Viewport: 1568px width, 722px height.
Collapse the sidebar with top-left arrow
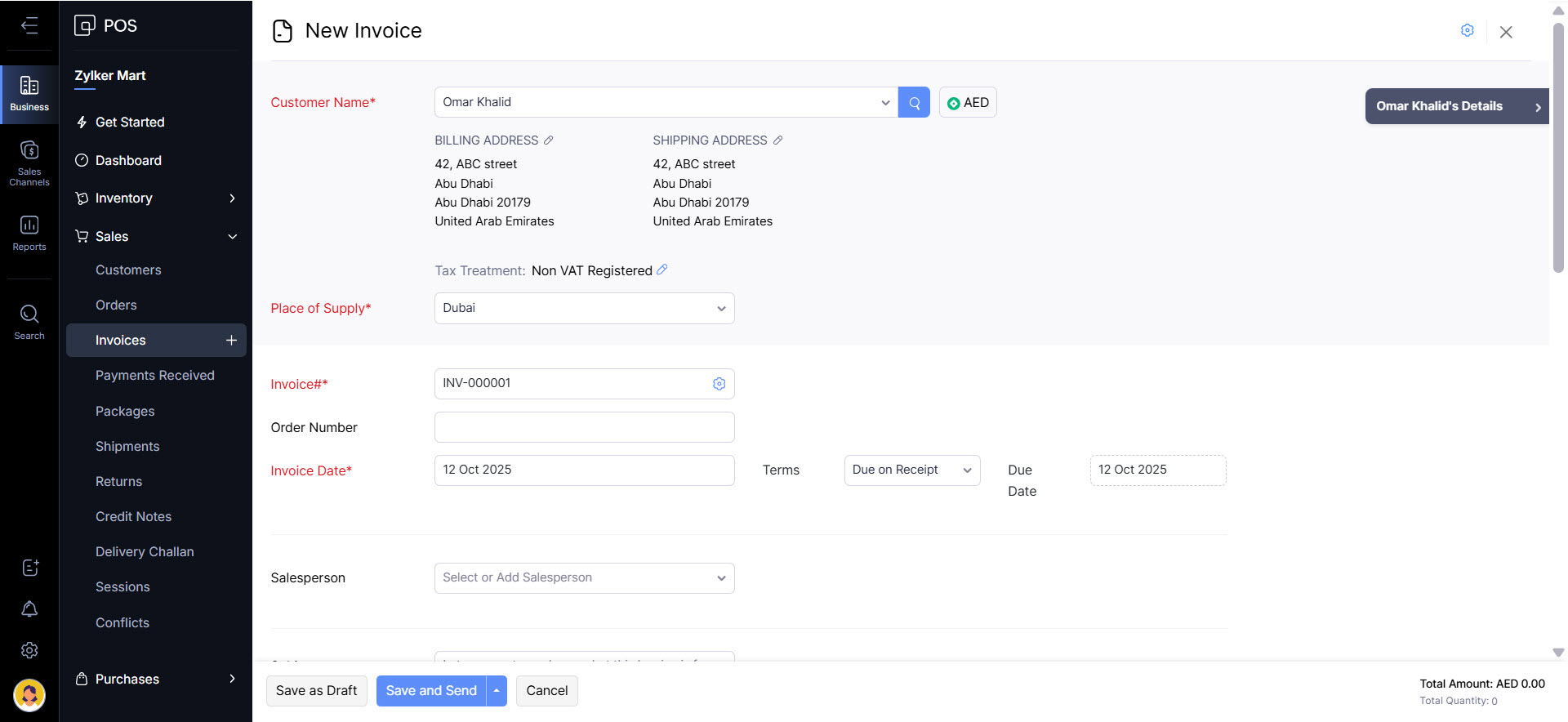29,25
